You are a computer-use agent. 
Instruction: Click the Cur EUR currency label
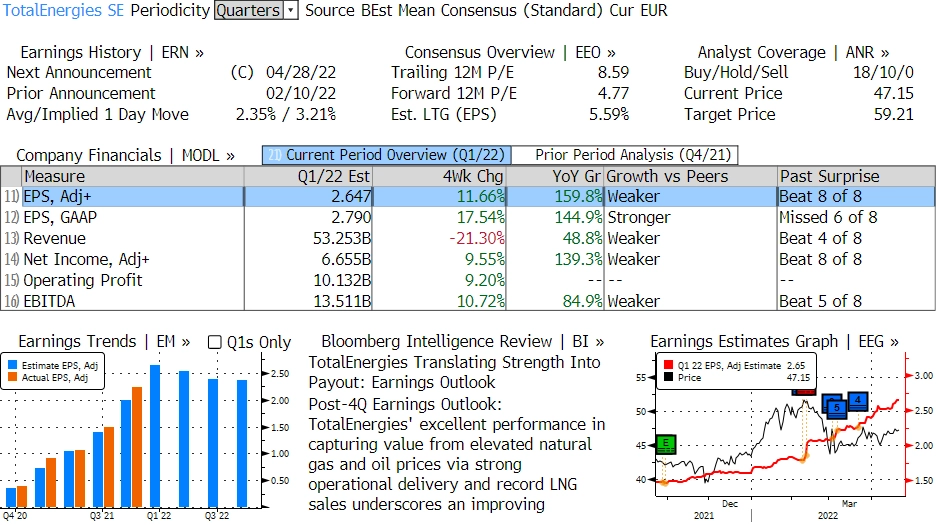pos(638,11)
